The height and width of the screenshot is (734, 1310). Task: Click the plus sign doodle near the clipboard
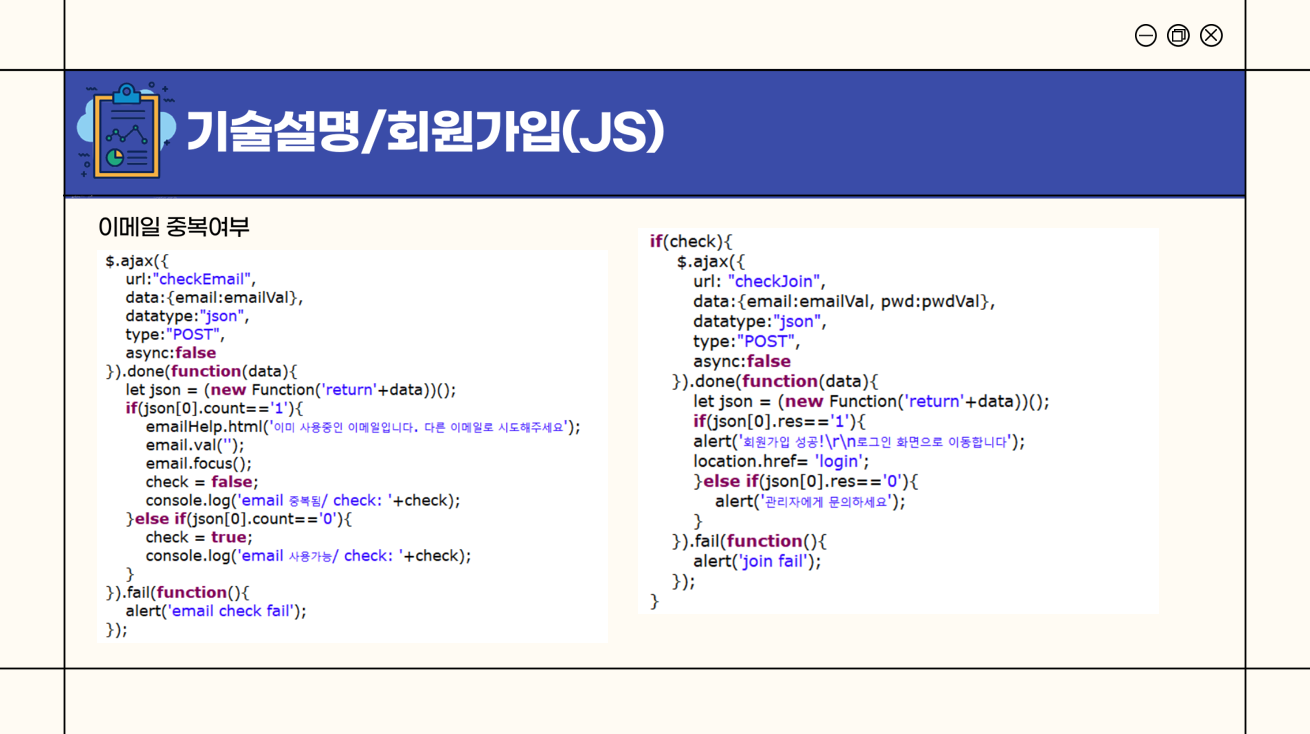coord(164,88)
